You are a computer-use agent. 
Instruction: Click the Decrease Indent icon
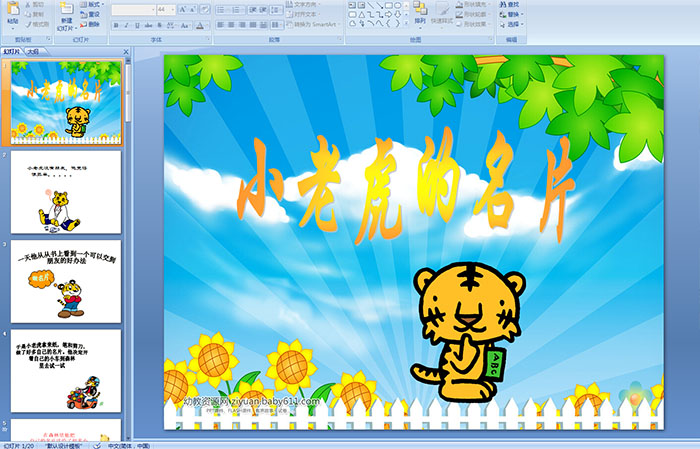253,10
